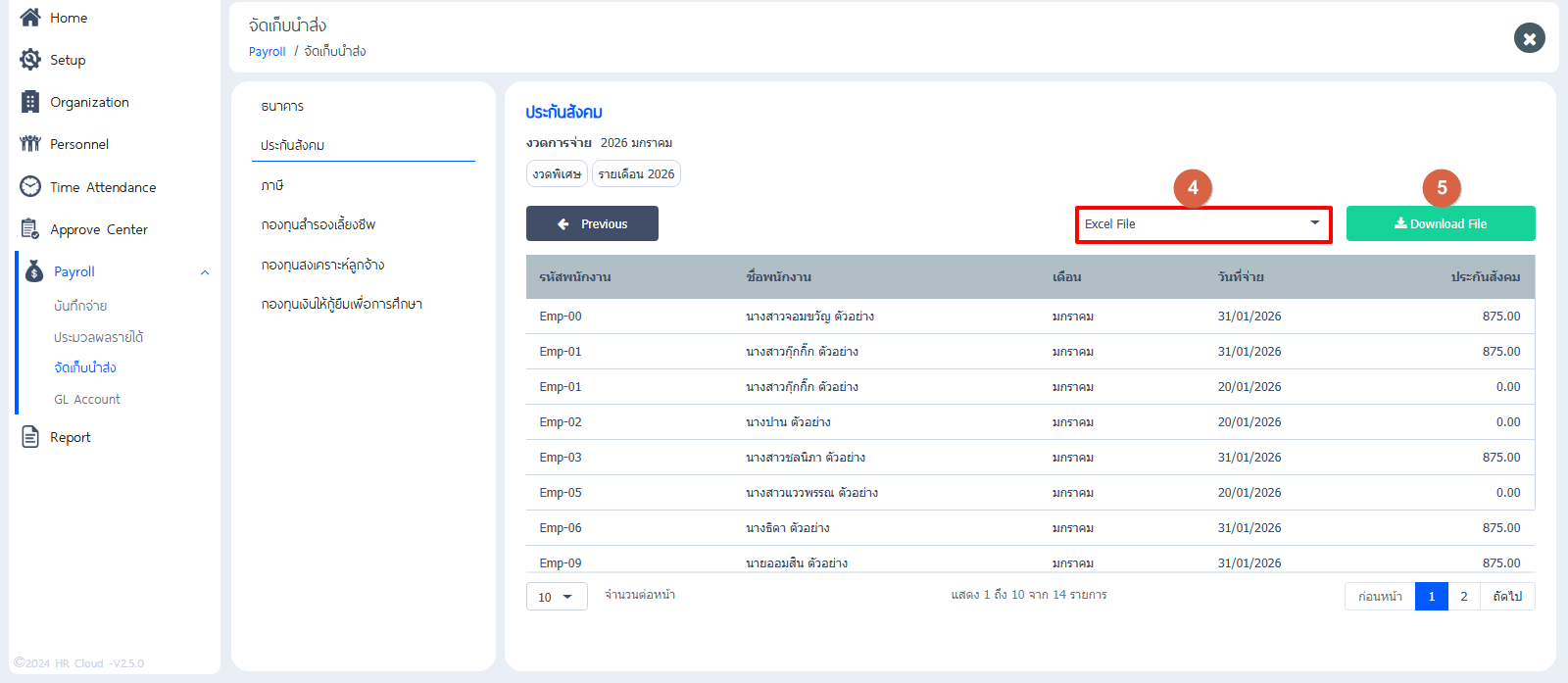Open GL Account in Payroll submenu

click(x=87, y=400)
